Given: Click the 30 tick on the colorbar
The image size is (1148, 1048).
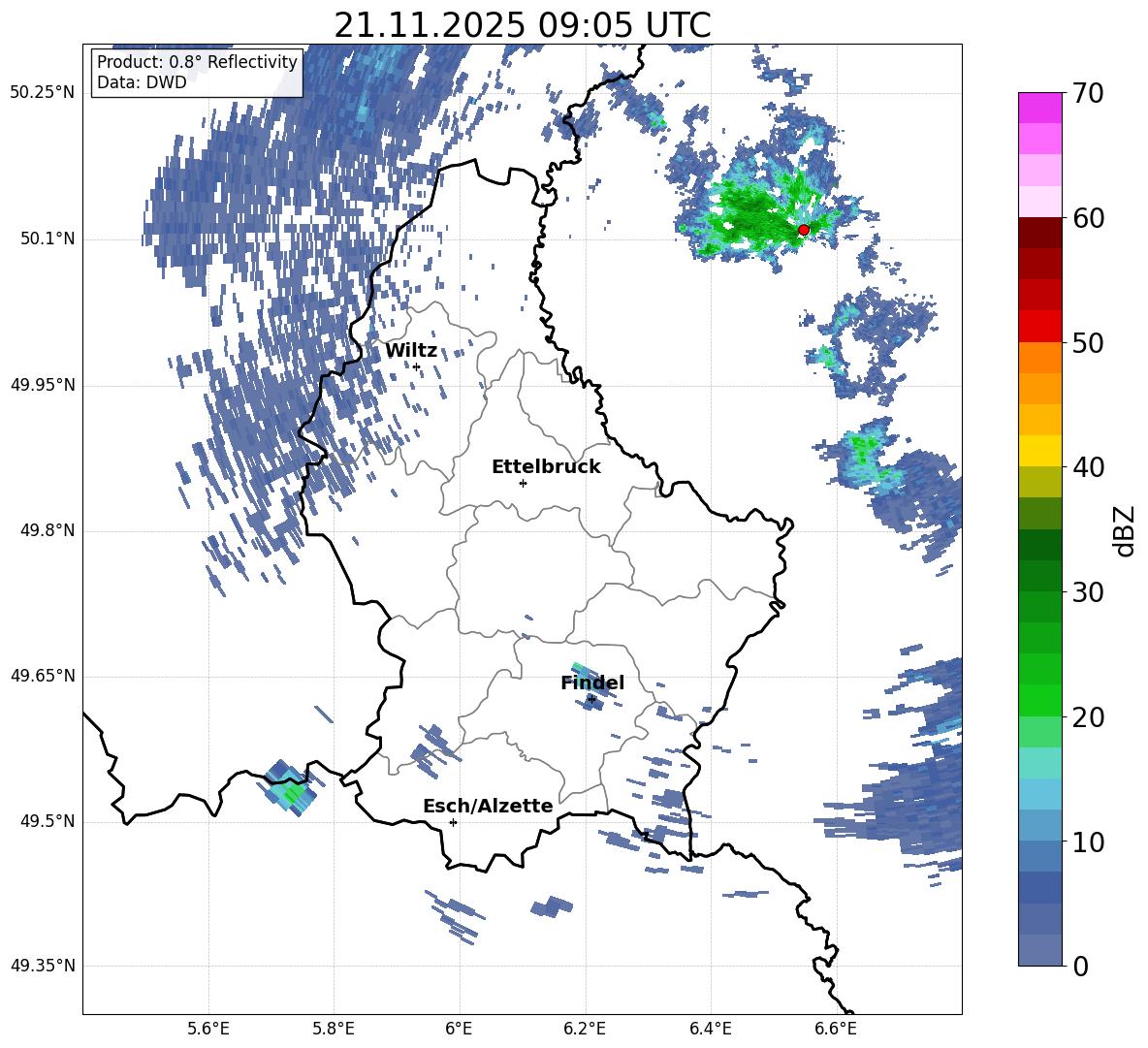Looking at the screenshot, I should point(1088,592).
